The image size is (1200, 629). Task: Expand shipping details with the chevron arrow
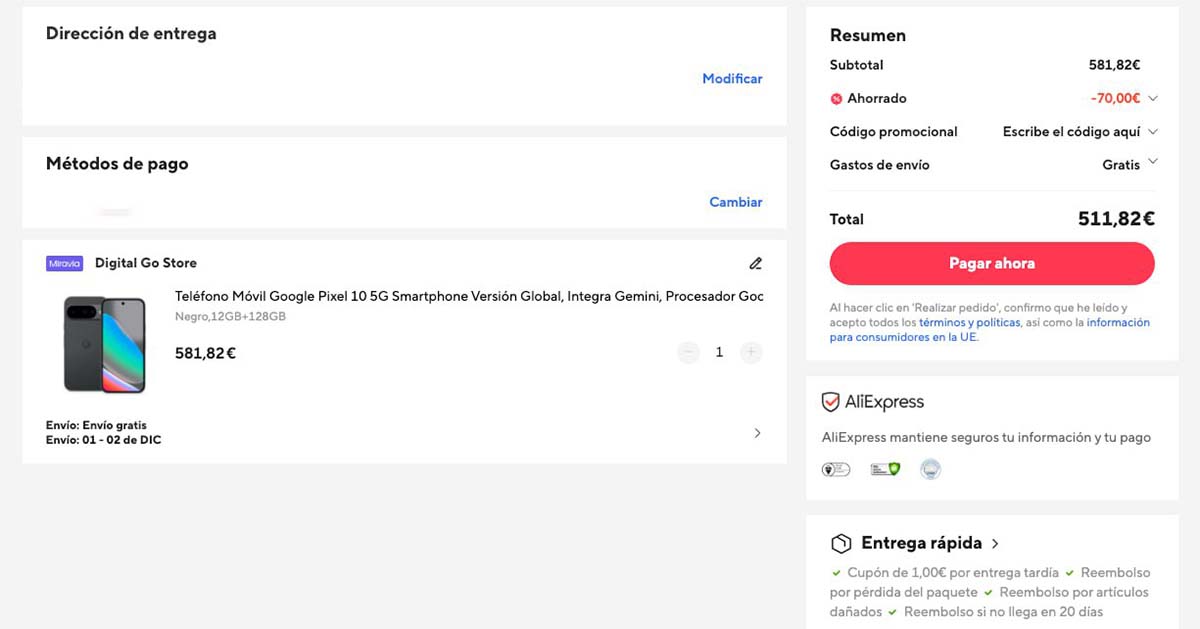click(757, 432)
